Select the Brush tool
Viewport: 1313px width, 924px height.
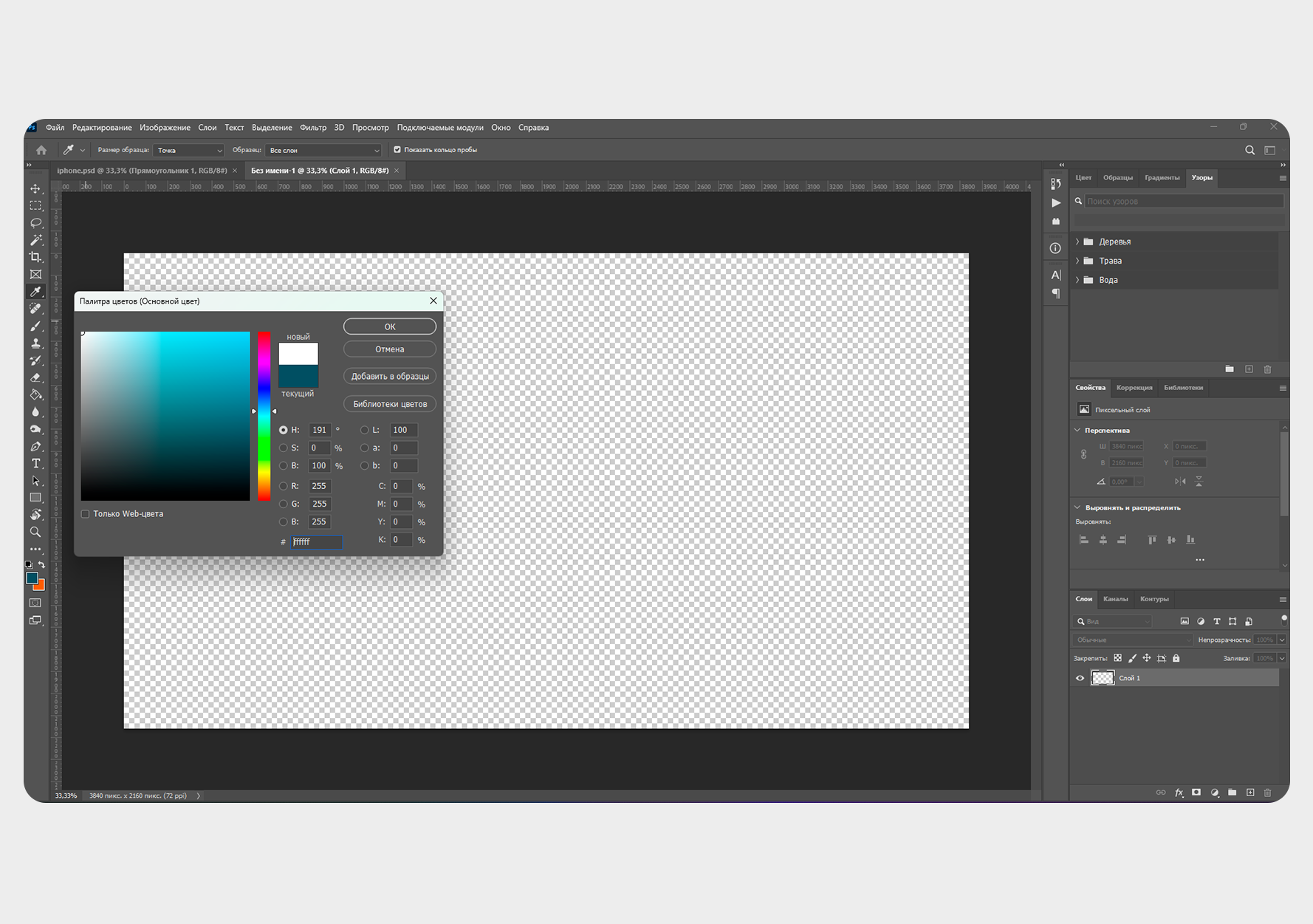point(35,326)
